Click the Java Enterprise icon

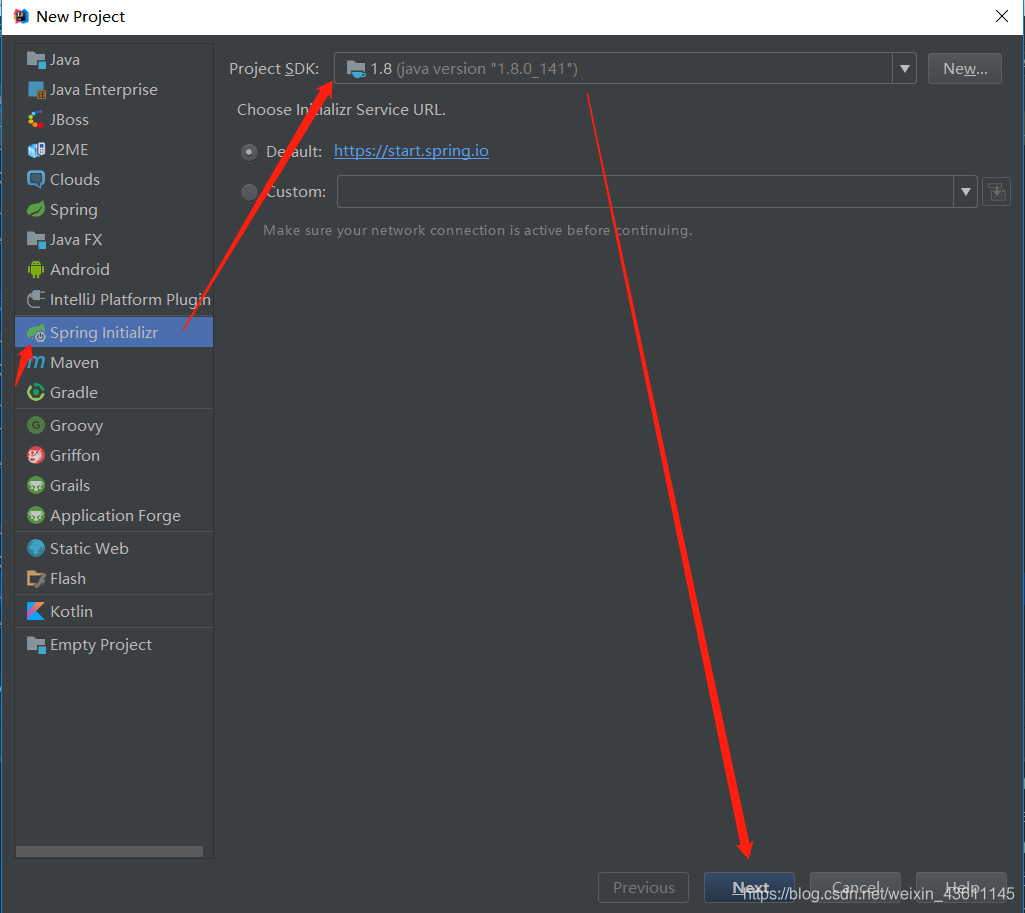[36, 90]
